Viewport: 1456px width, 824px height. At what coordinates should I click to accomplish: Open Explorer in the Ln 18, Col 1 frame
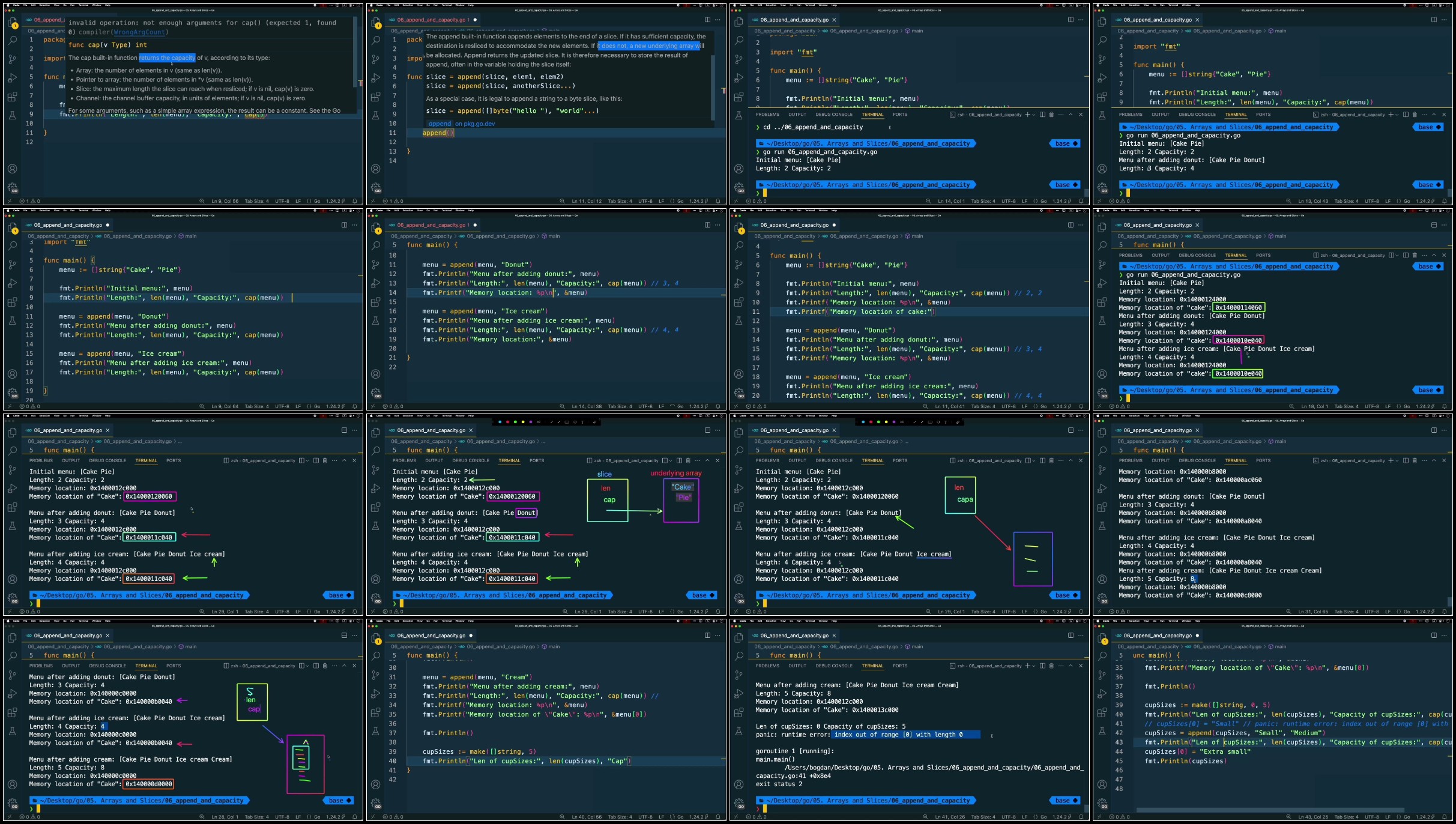pos(1102,227)
